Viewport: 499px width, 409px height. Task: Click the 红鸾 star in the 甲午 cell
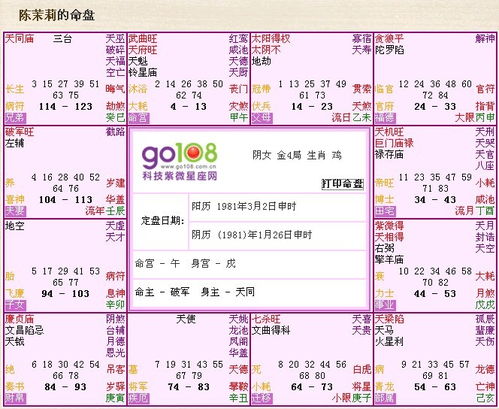pyautogui.click(x=238, y=39)
